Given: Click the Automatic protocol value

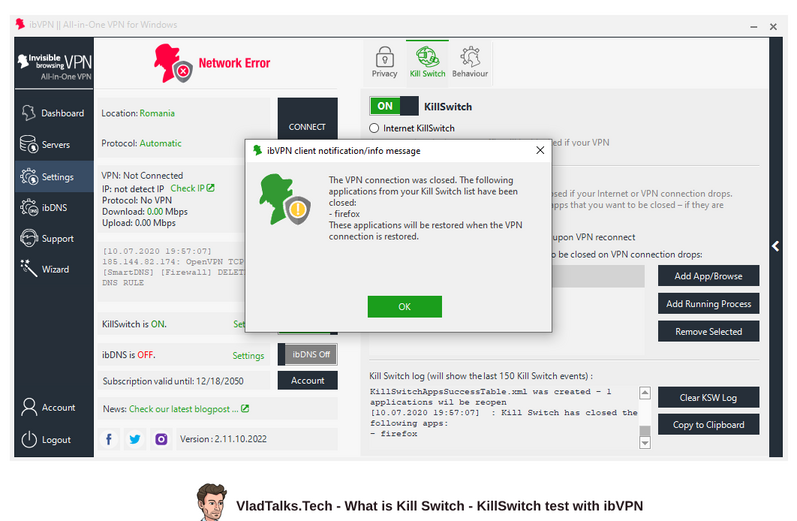Looking at the screenshot, I should coord(161,143).
